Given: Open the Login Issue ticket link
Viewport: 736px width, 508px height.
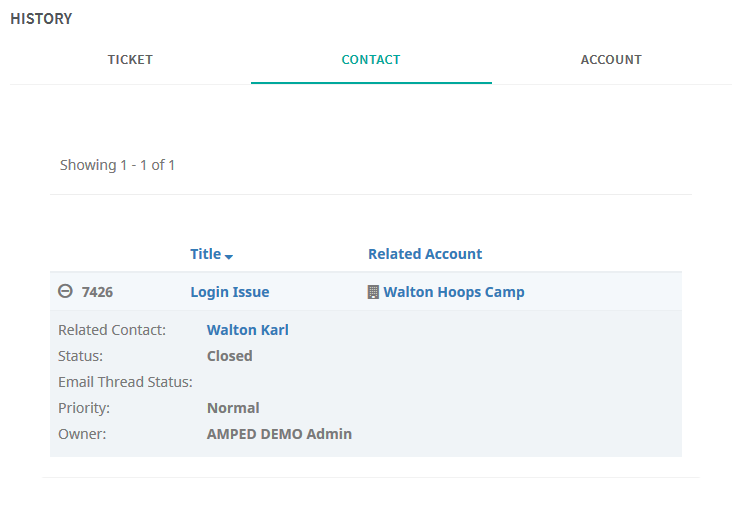Looking at the screenshot, I should point(230,292).
